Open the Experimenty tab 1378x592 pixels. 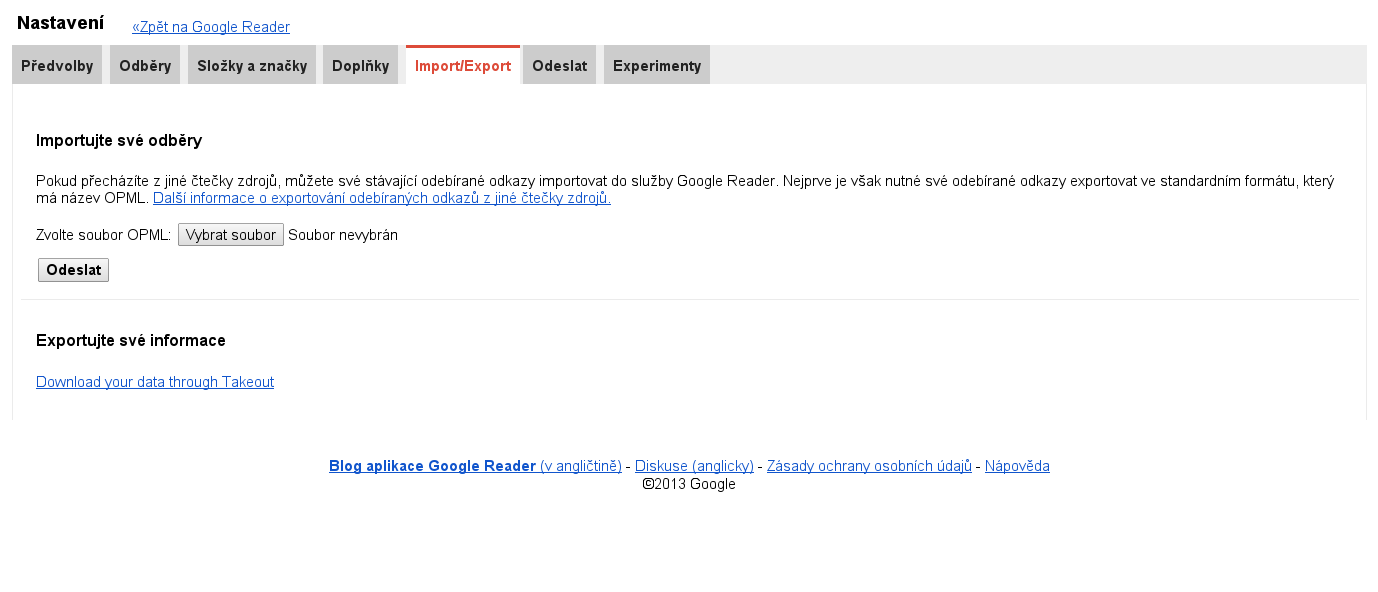(x=657, y=66)
